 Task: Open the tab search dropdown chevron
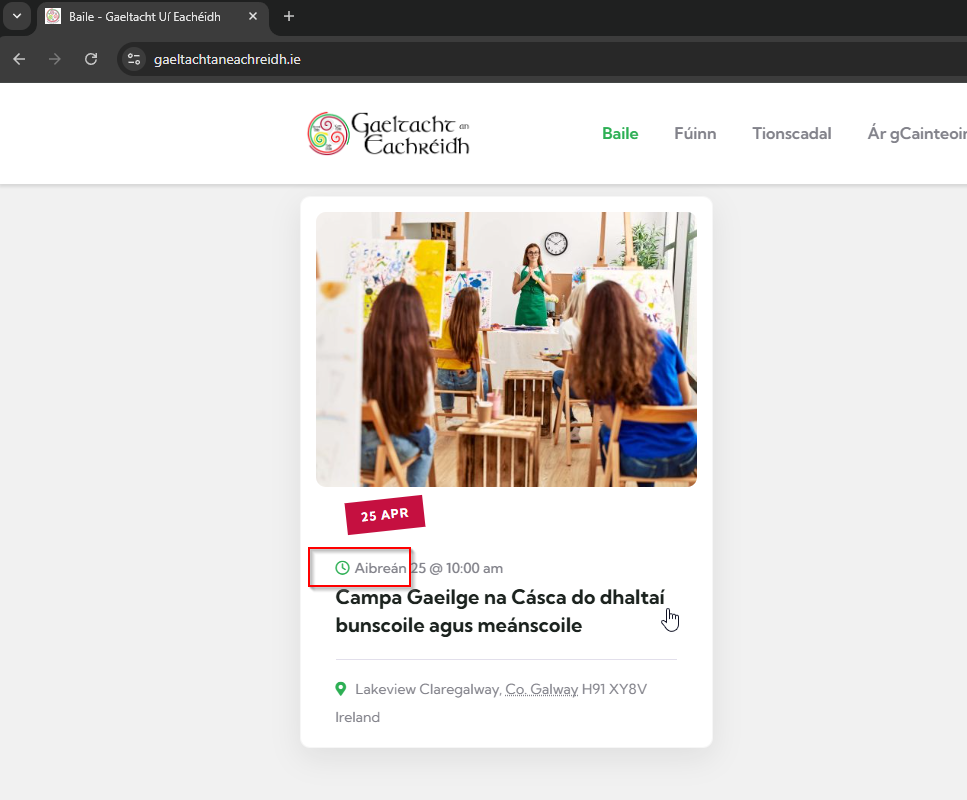[16, 16]
